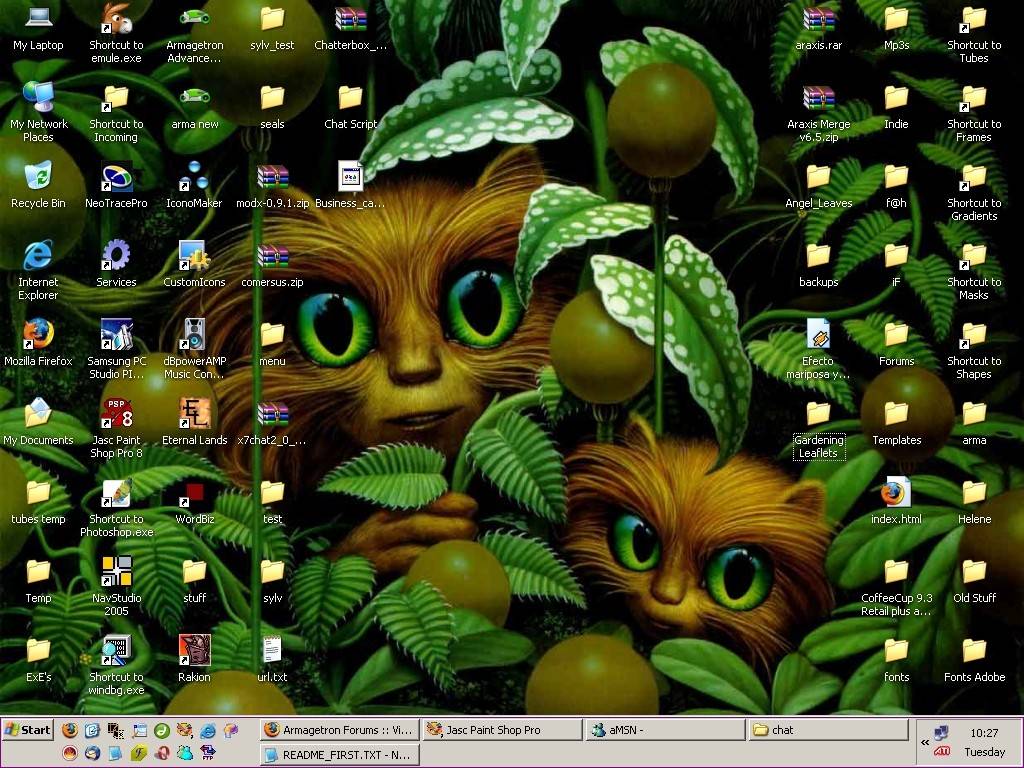Click the system clock showing 10:27
The width and height of the screenshot is (1024, 768).
coord(984,733)
